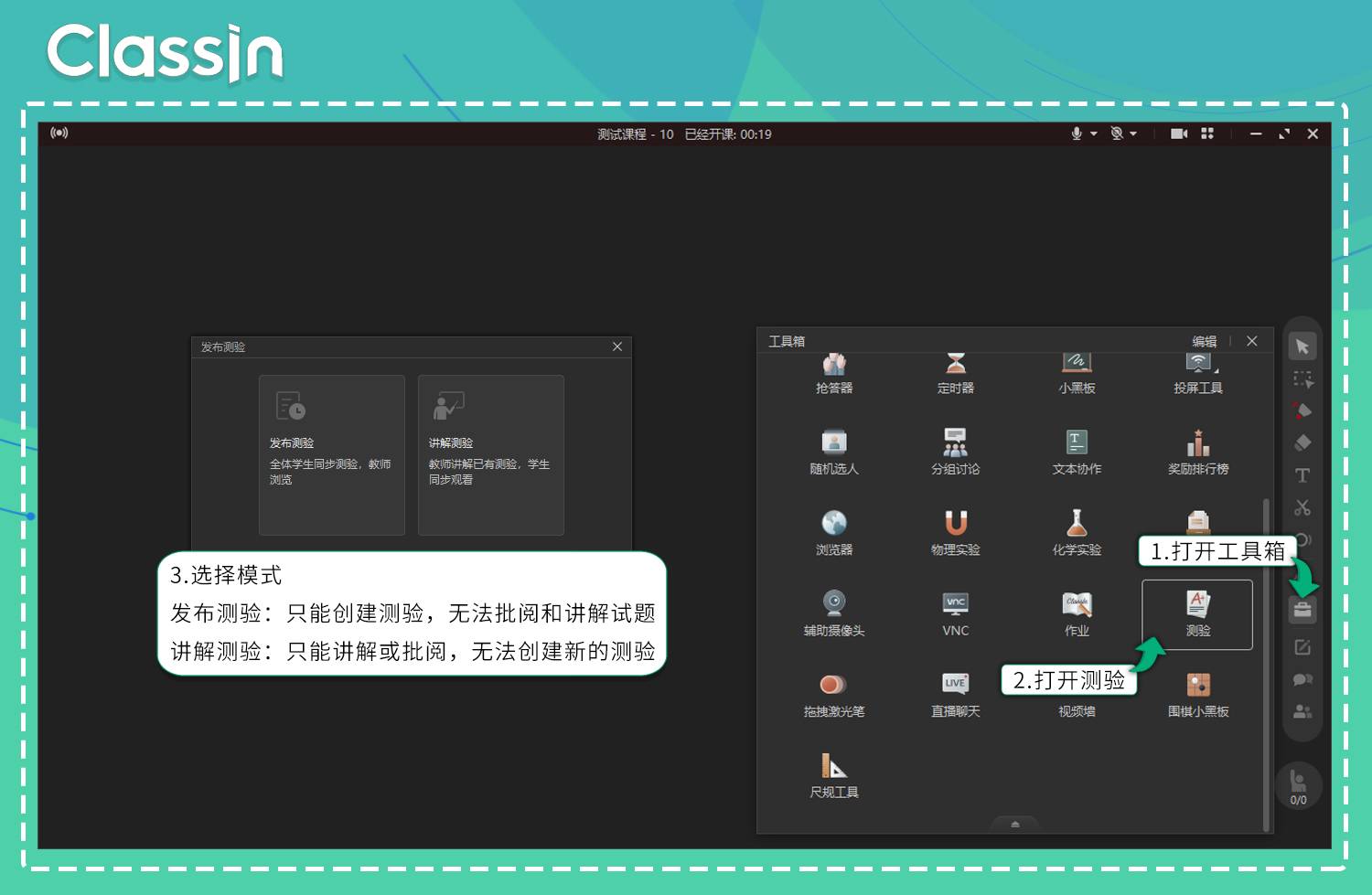Collapse toolbox using bottom arrow handle
The width and height of the screenshot is (1372, 895).
1014,825
